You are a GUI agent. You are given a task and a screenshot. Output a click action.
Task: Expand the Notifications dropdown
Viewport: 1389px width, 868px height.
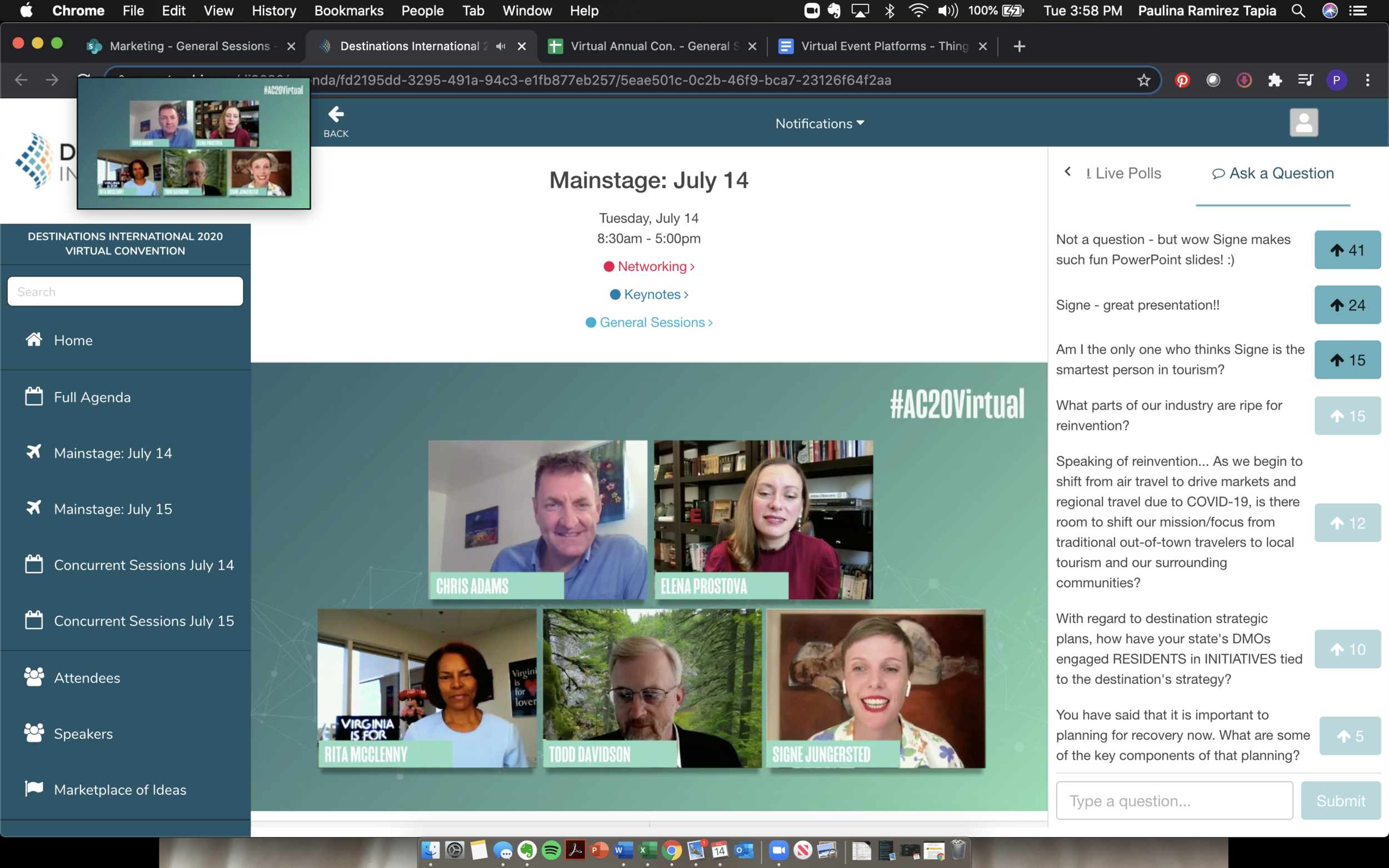coord(820,123)
